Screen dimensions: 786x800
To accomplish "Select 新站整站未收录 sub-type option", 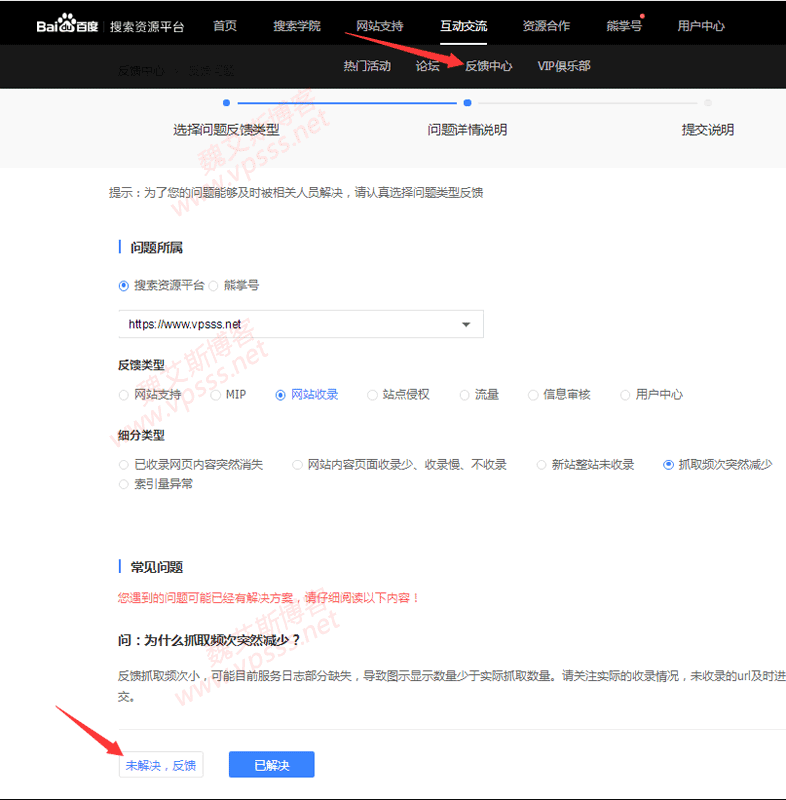I will (542, 465).
